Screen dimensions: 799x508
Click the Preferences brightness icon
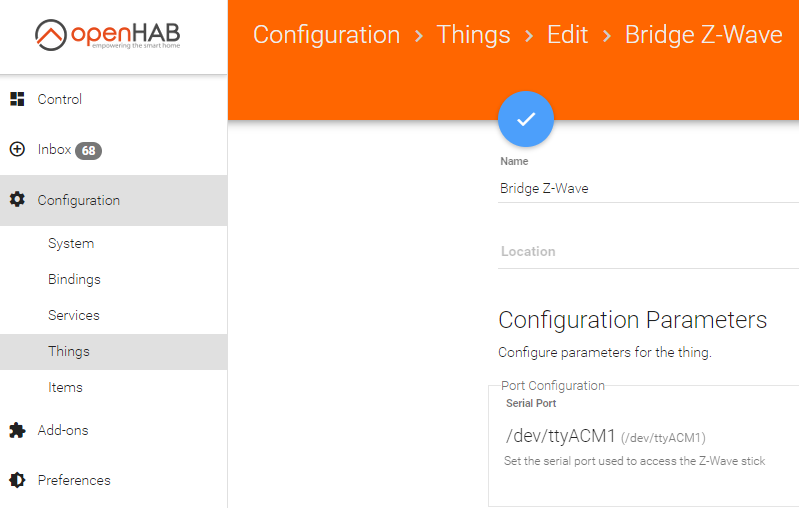(x=17, y=480)
